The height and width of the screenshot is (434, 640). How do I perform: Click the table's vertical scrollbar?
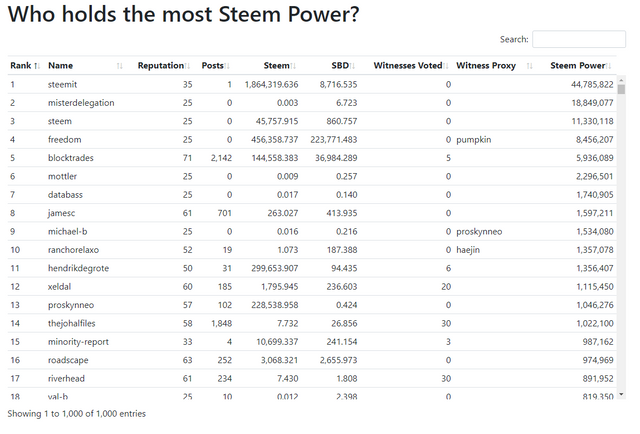click(x=621, y=240)
